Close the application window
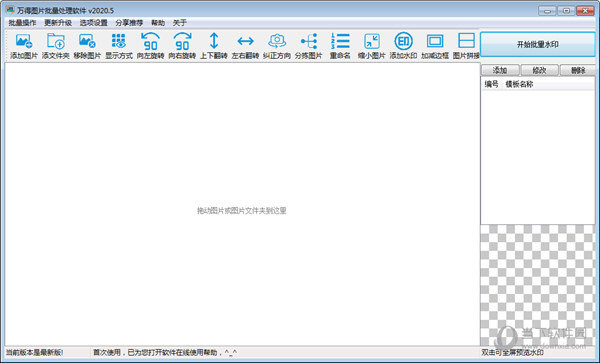Viewport: 600px width, 363px height. tap(585, 11)
